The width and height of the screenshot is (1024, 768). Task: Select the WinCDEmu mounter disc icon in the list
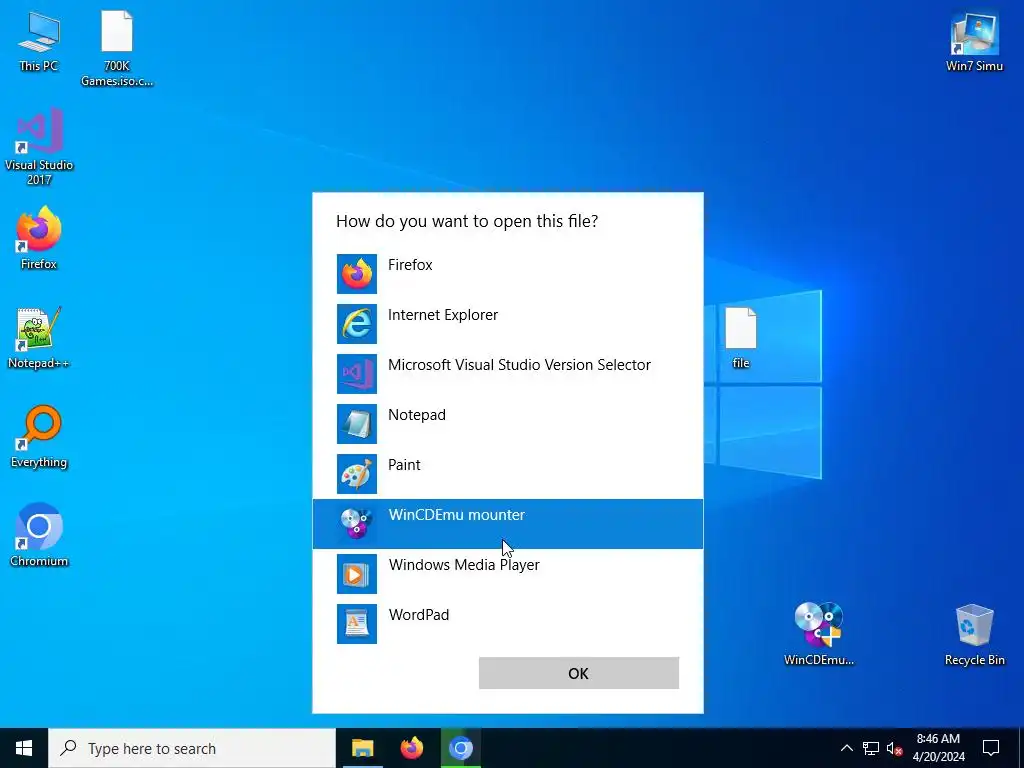(357, 524)
